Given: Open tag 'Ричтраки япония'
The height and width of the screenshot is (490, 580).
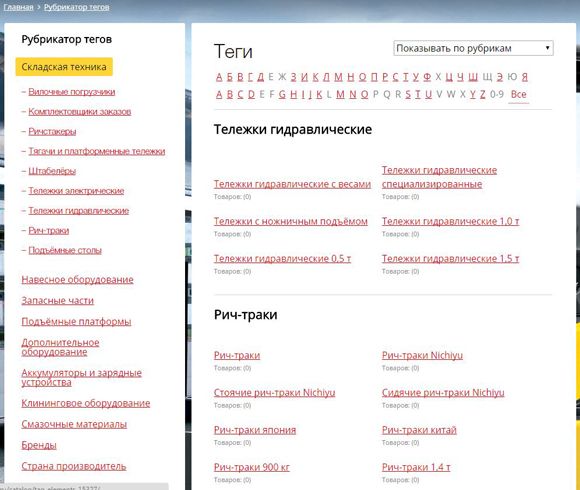Looking at the screenshot, I should [255, 430].
